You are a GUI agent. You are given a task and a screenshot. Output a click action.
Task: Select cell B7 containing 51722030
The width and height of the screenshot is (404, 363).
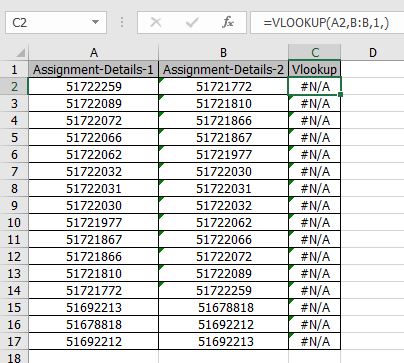pyautogui.click(x=223, y=171)
